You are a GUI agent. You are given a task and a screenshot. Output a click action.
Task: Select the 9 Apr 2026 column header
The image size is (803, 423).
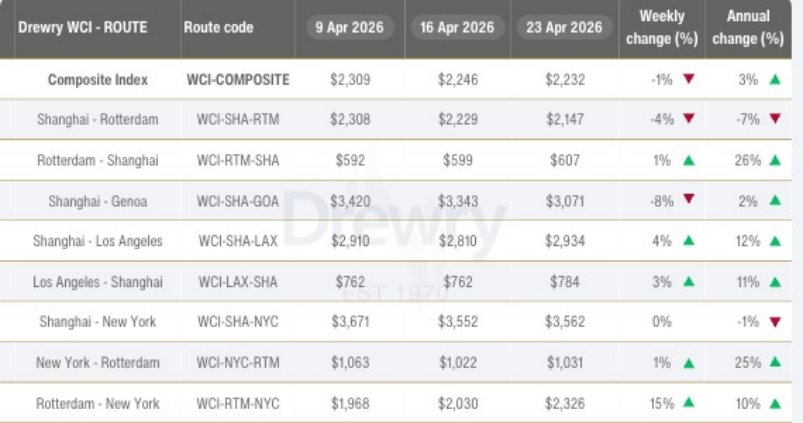pyautogui.click(x=349, y=28)
